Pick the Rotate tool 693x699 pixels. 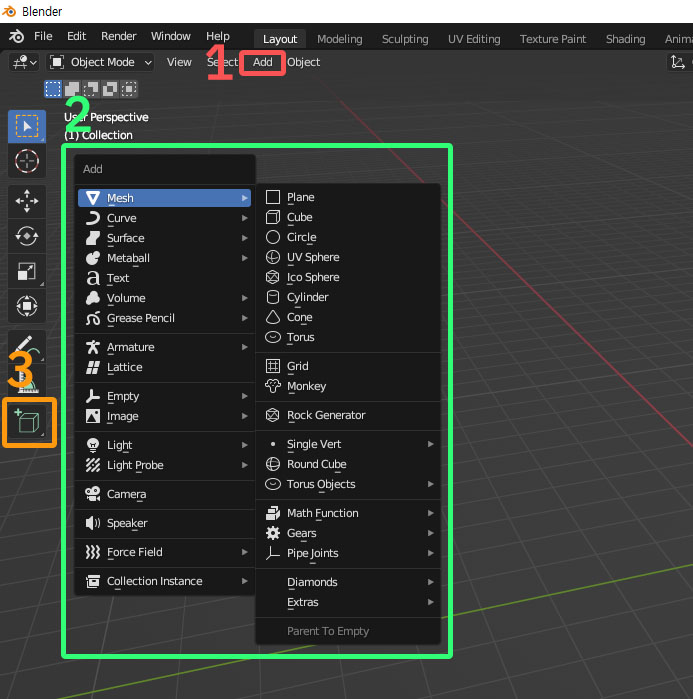point(27,235)
